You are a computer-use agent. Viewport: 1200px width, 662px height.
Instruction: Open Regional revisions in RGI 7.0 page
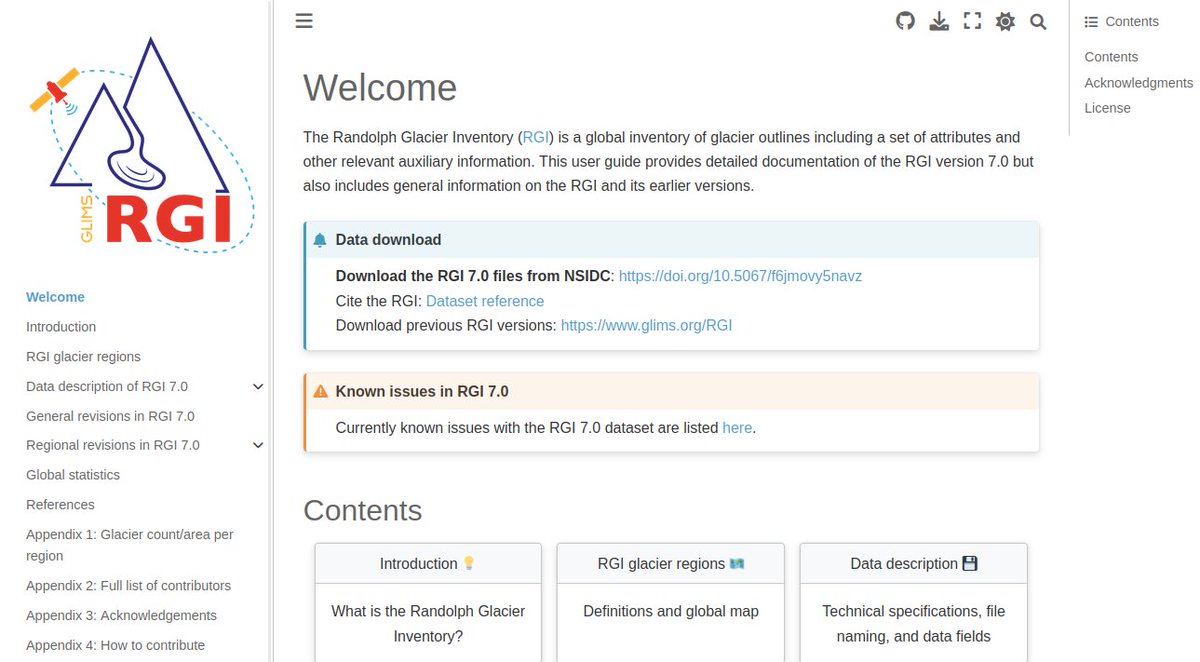point(113,445)
